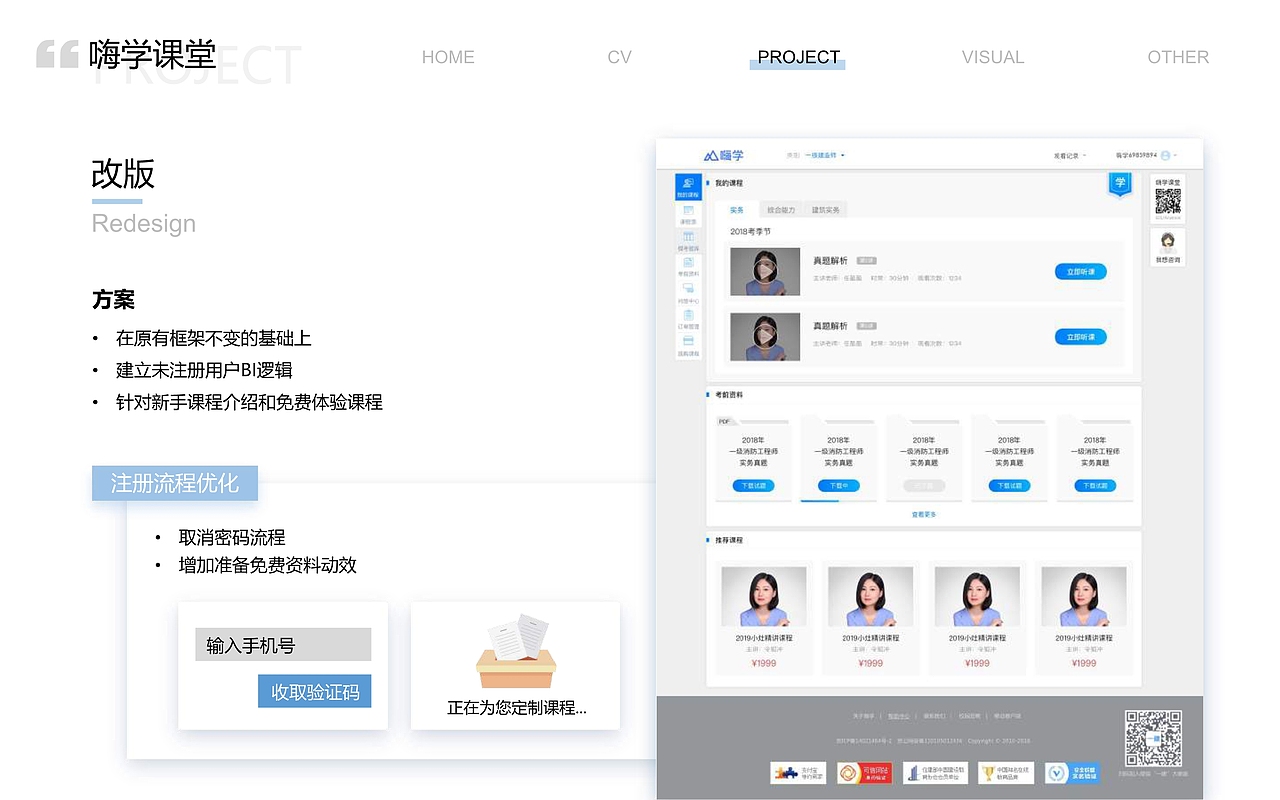Viewport: 1280px width, 800px height.
Task: Open the CV navigation item
Action: pyautogui.click(x=620, y=57)
